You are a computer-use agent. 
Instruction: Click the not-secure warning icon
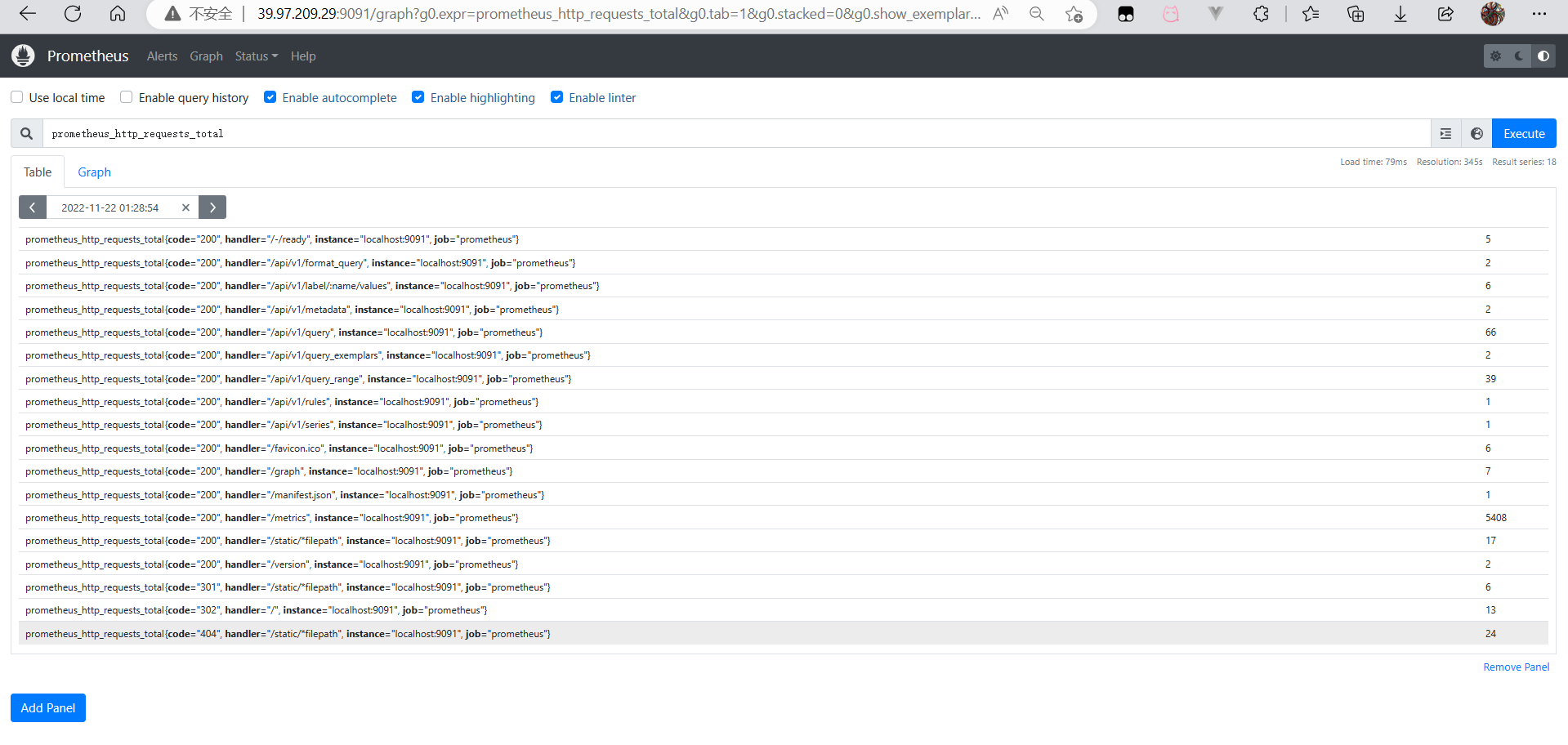(172, 14)
